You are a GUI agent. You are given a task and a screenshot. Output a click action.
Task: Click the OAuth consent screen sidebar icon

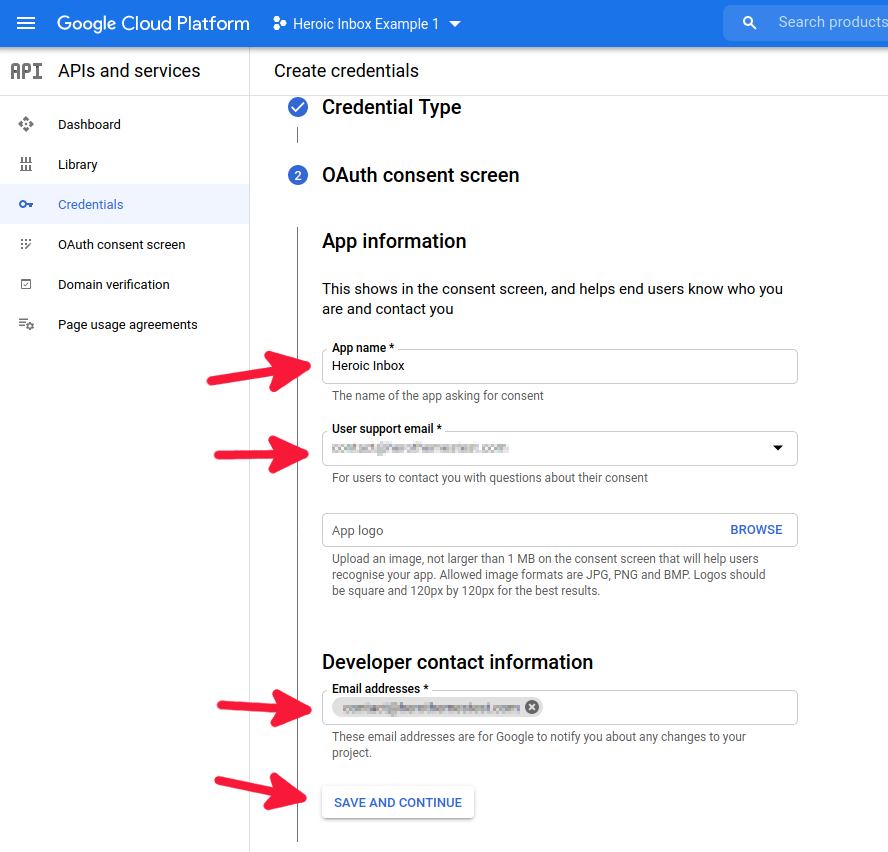[x=26, y=244]
